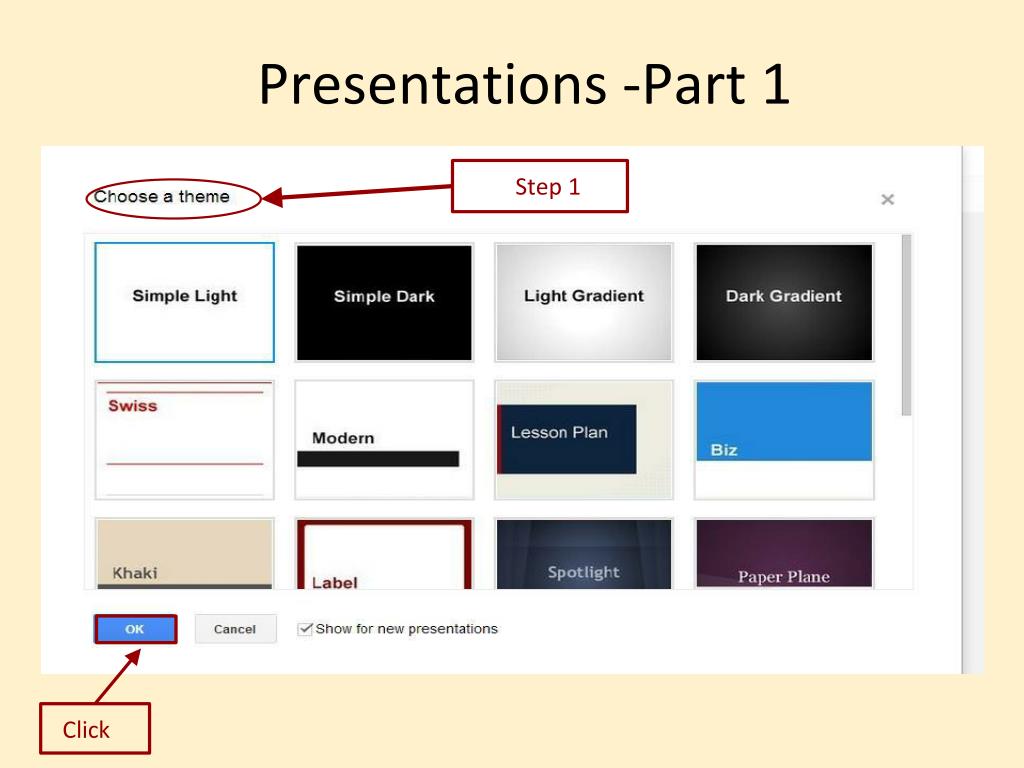Click the Choose a theme heading
The height and width of the screenshot is (768, 1024).
pos(162,197)
